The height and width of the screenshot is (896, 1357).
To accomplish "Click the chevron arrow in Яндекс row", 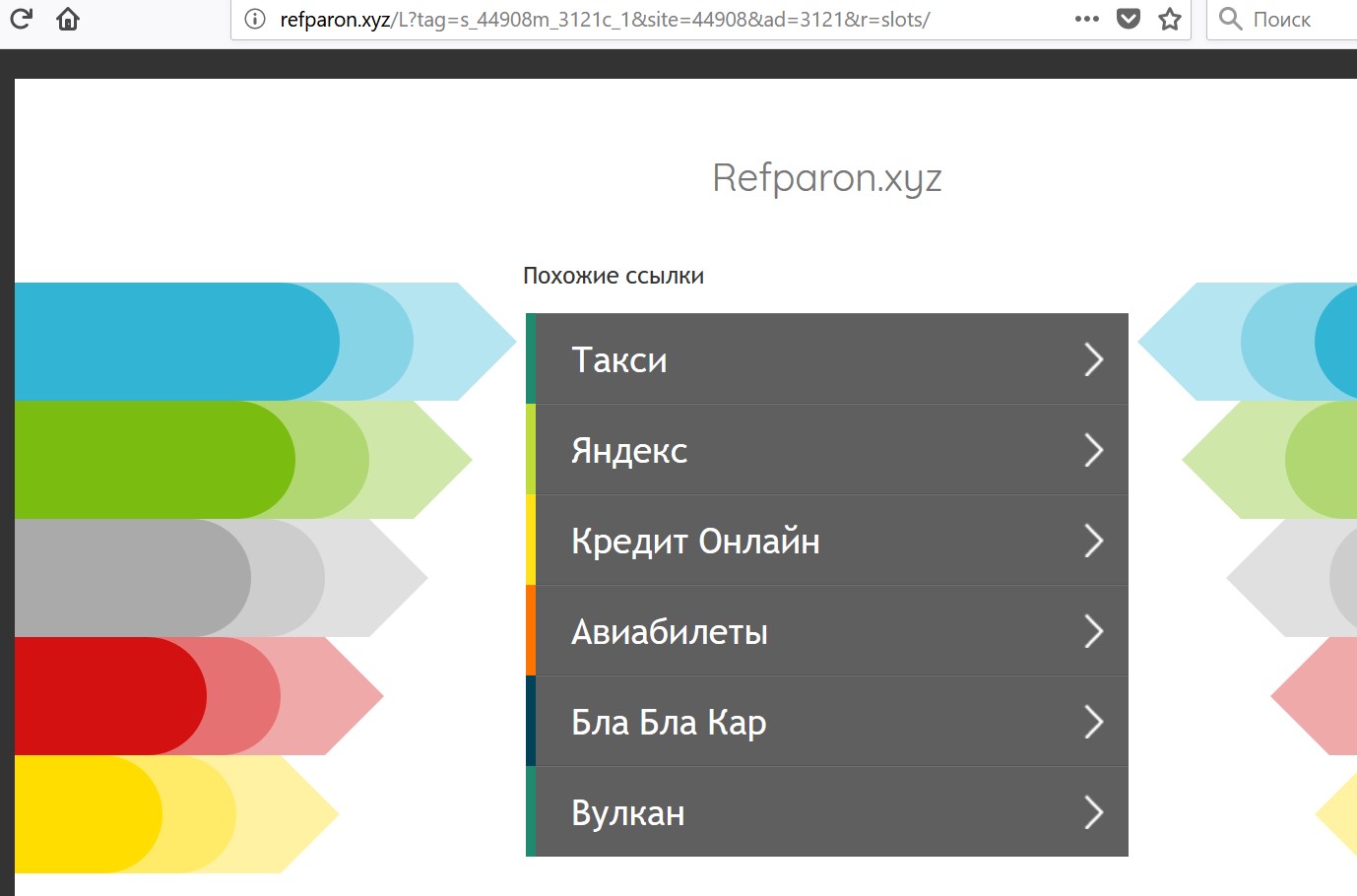I will click(x=1093, y=450).
